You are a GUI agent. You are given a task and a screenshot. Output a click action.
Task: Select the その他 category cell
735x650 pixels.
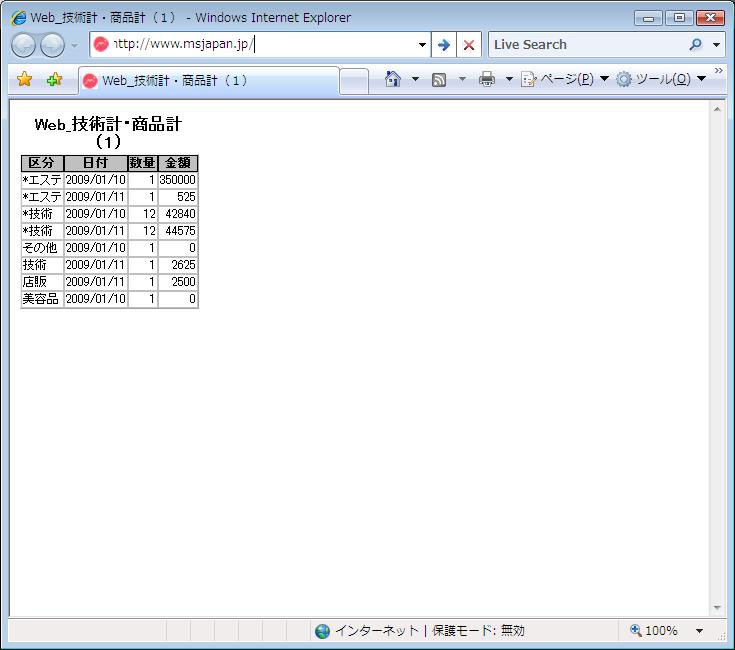click(x=42, y=248)
